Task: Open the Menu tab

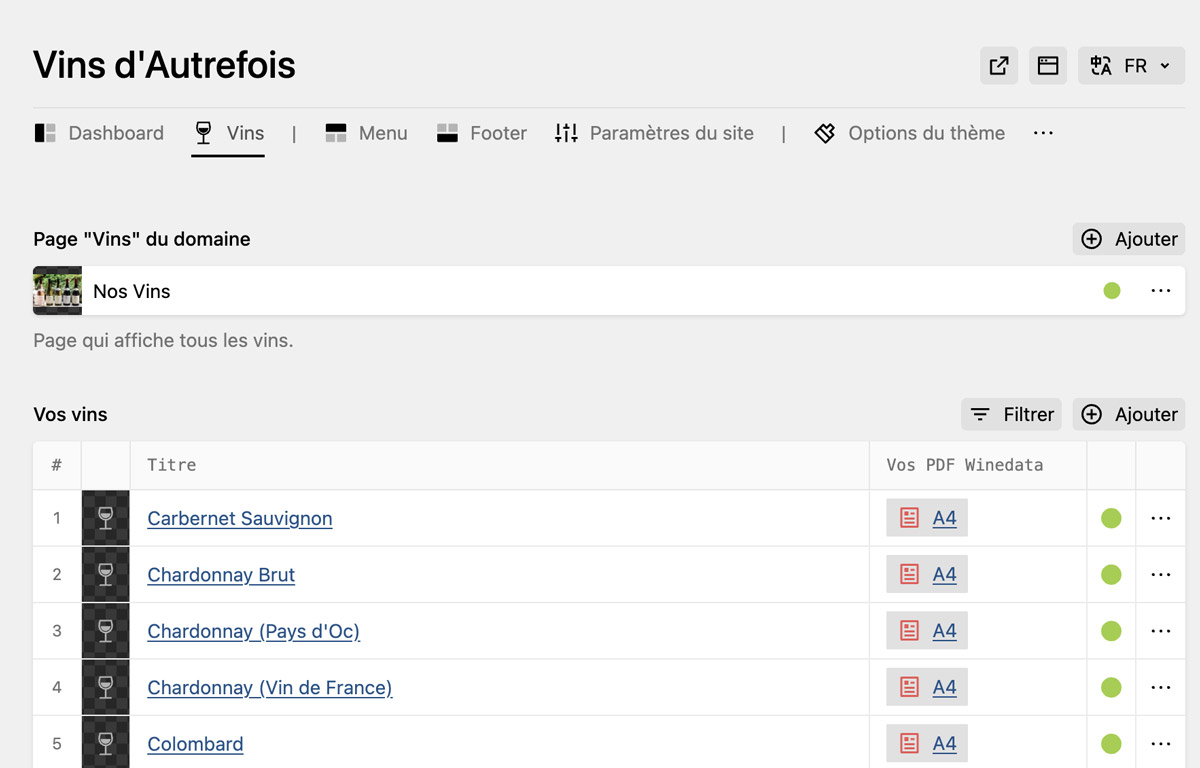Action: click(x=366, y=133)
